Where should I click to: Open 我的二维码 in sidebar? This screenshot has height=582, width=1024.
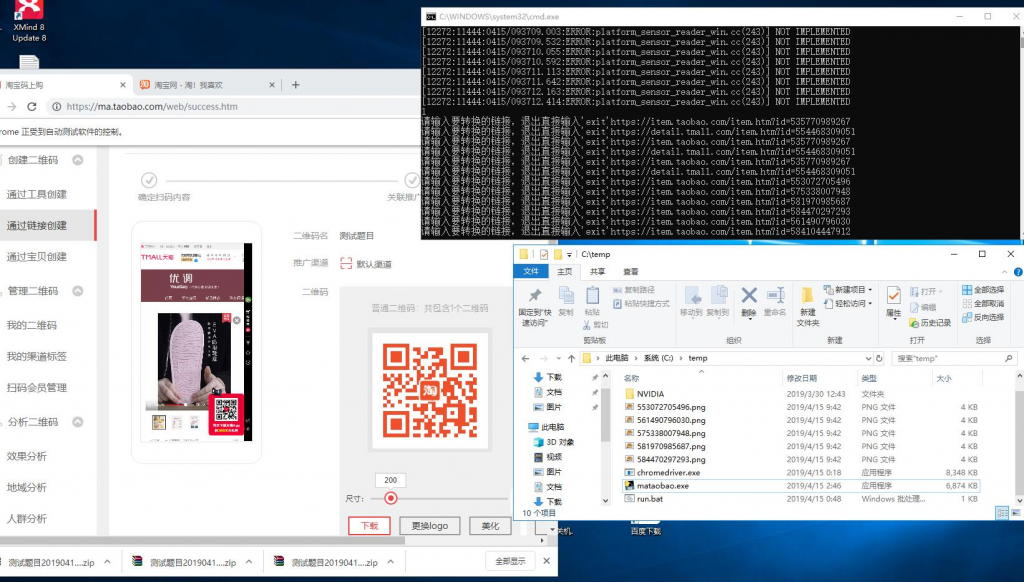(x=31, y=325)
